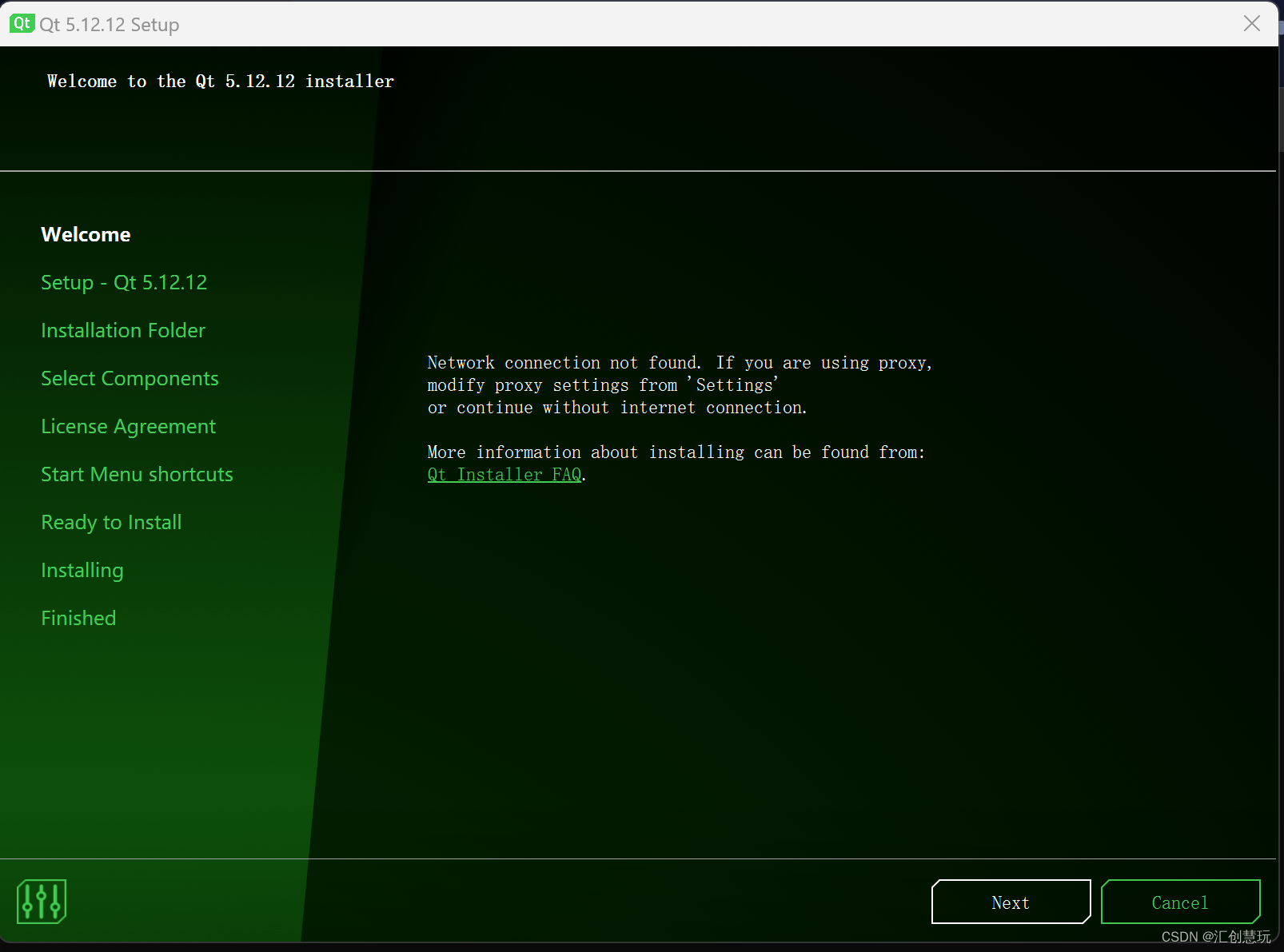Open the Qt Installer FAQ link
The height and width of the screenshot is (952, 1284).
504,475
